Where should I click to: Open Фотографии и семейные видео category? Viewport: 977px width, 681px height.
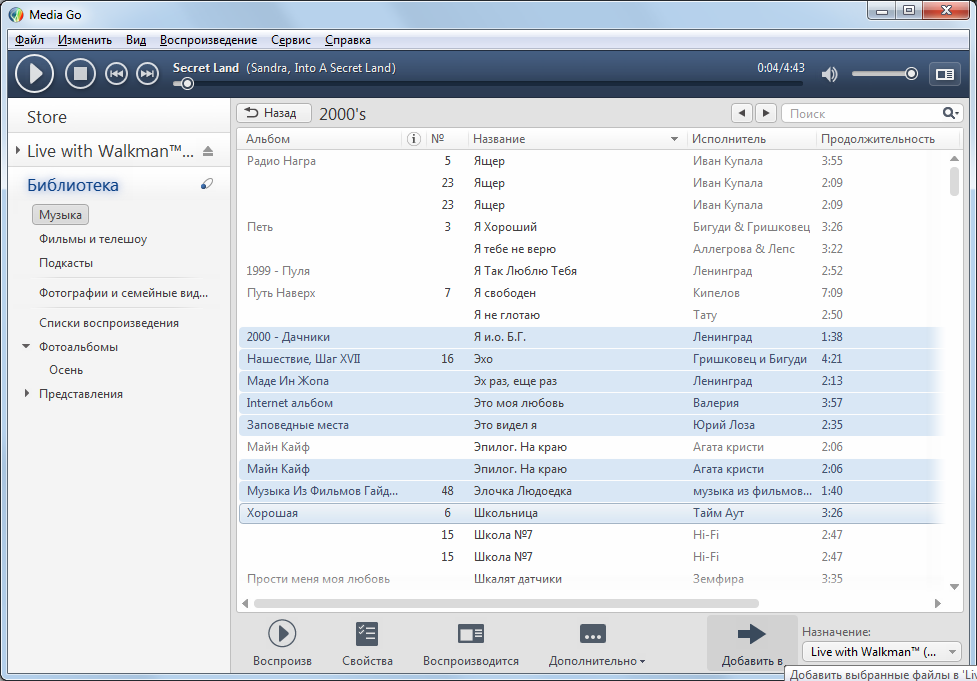(x=123, y=293)
